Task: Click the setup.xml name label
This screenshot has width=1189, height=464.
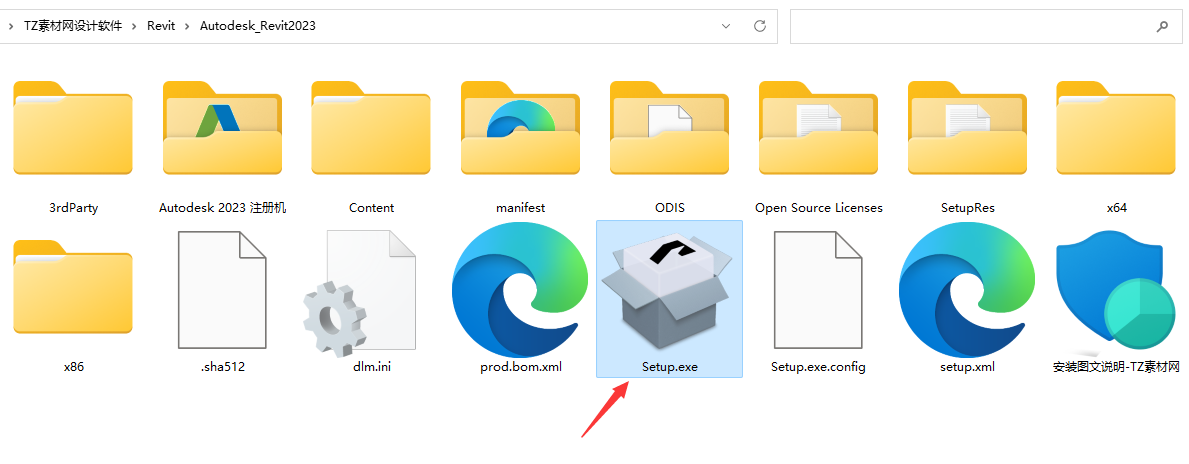Action: [967, 367]
